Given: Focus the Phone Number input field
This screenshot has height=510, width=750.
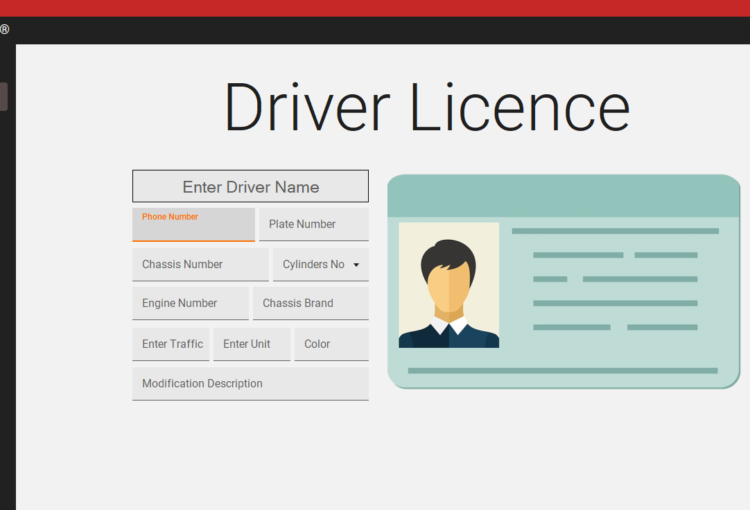Looking at the screenshot, I should point(193,224).
